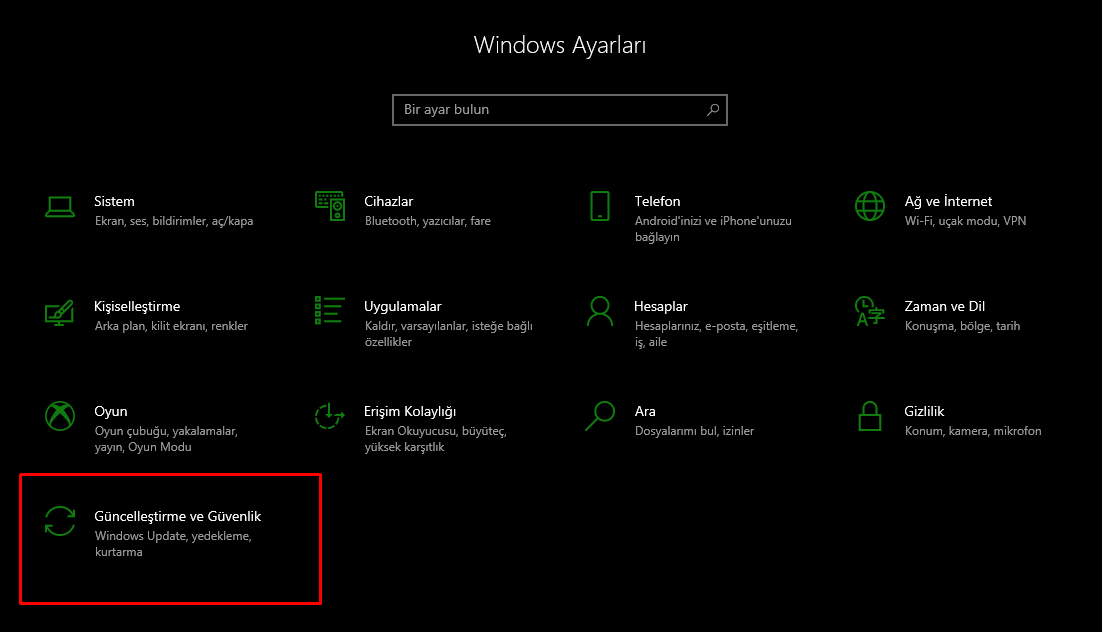Click the Ara magnifier icon

tap(599, 416)
